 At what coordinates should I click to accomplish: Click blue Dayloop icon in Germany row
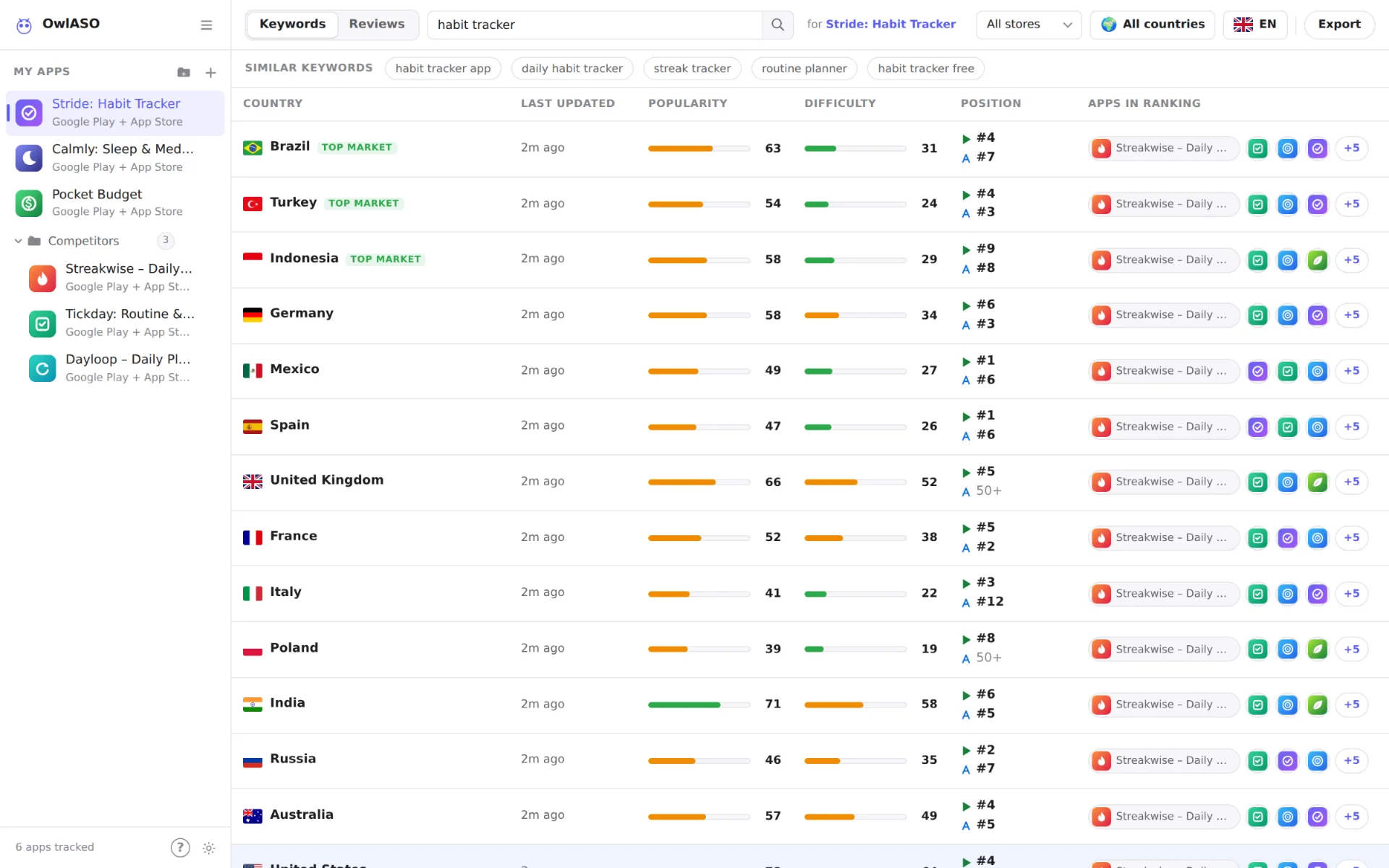(x=1288, y=315)
